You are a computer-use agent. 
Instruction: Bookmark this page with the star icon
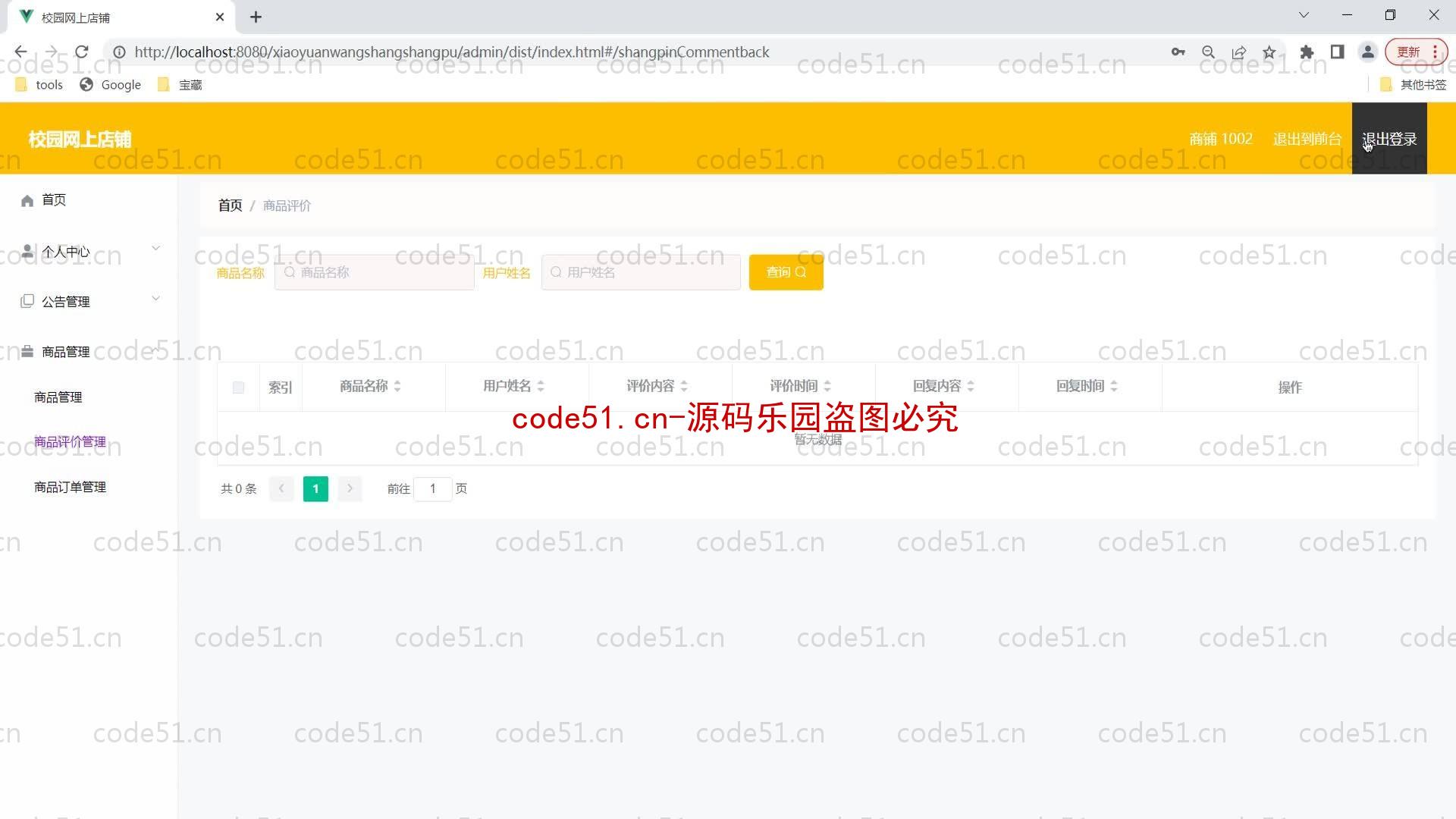[1269, 52]
